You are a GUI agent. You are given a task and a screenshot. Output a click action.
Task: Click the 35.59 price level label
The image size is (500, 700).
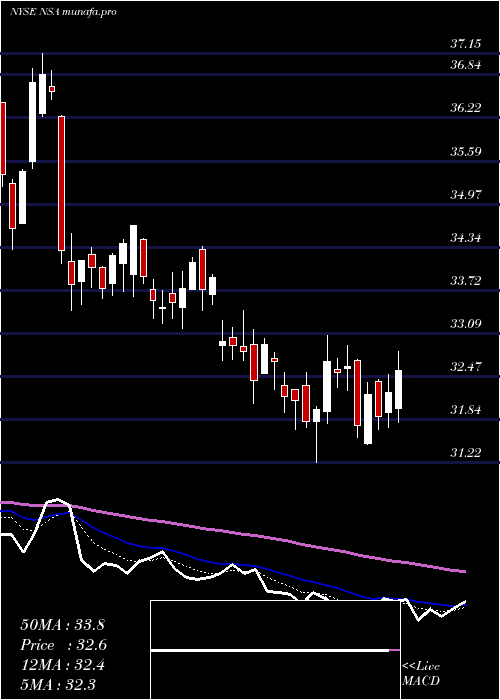(466, 151)
